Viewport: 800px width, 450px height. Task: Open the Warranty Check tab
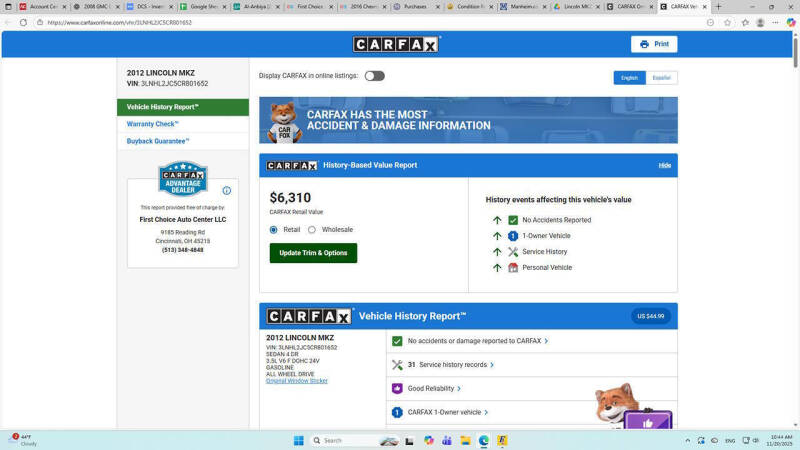click(x=153, y=124)
